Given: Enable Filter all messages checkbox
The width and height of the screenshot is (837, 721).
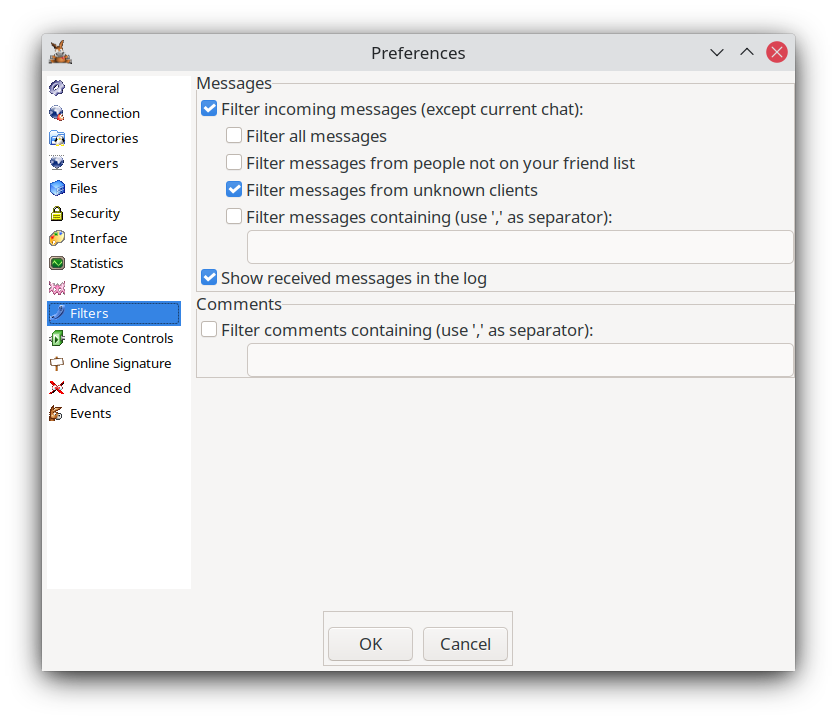Looking at the screenshot, I should [x=234, y=136].
